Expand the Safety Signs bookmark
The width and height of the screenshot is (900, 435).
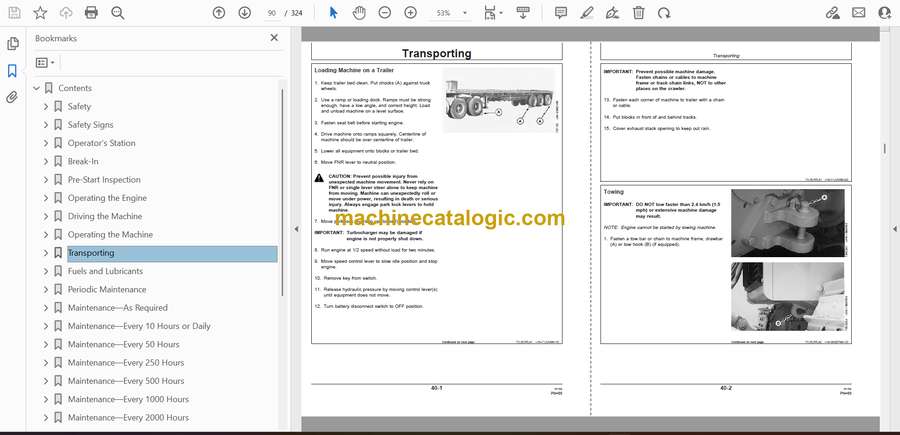[x=46, y=125]
